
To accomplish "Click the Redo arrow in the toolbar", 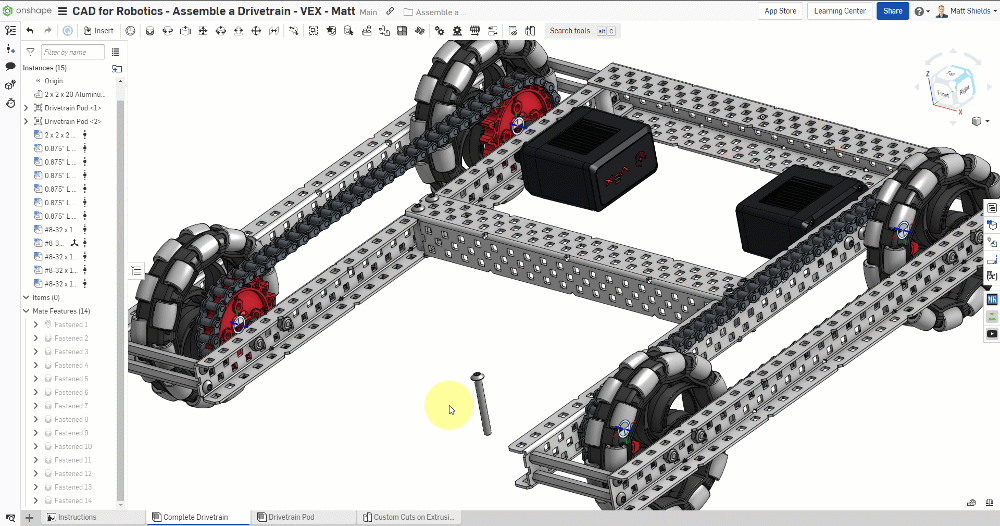I will pyautogui.click(x=48, y=31).
